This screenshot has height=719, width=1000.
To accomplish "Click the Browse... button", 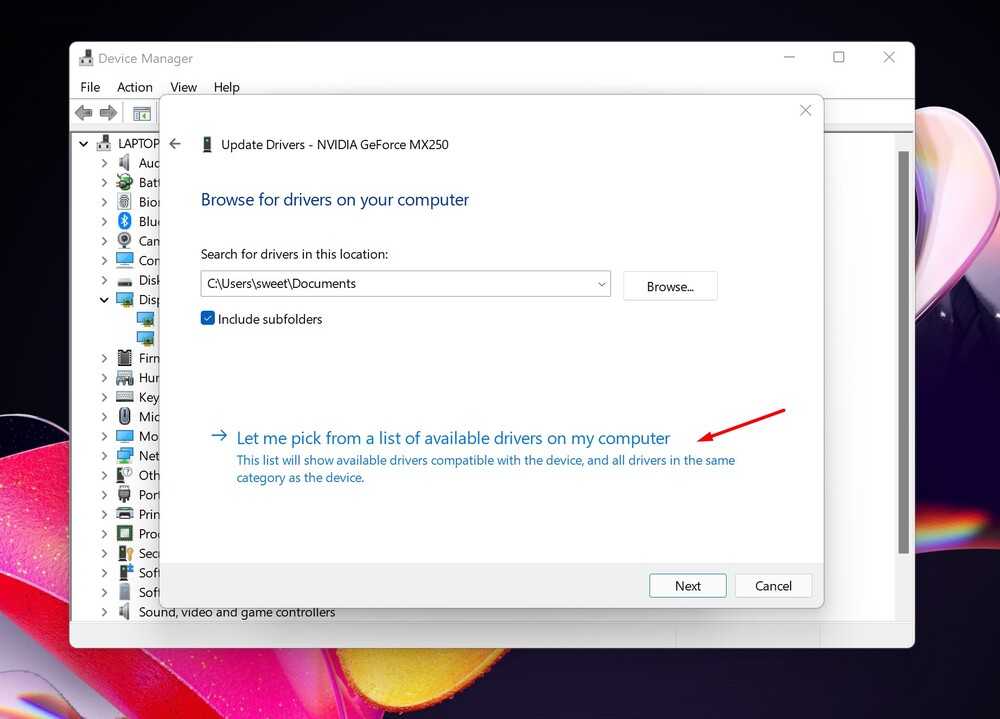I will click(669, 286).
